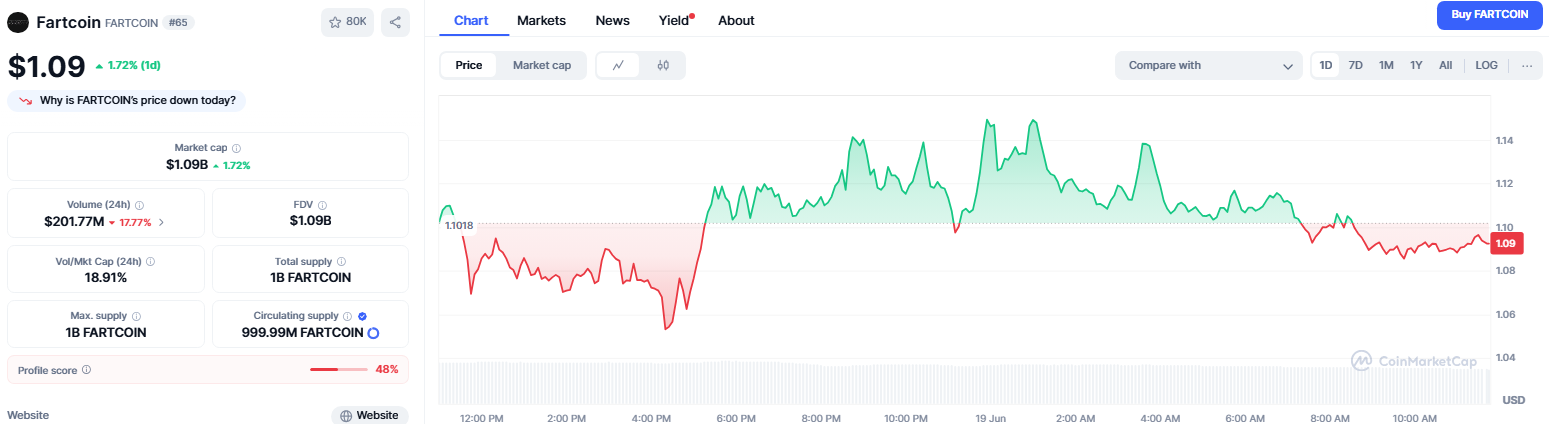The height and width of the screenshot is (424, 1549).
Task: Show the Circulating supply info icon
Action: click(348, 316)
